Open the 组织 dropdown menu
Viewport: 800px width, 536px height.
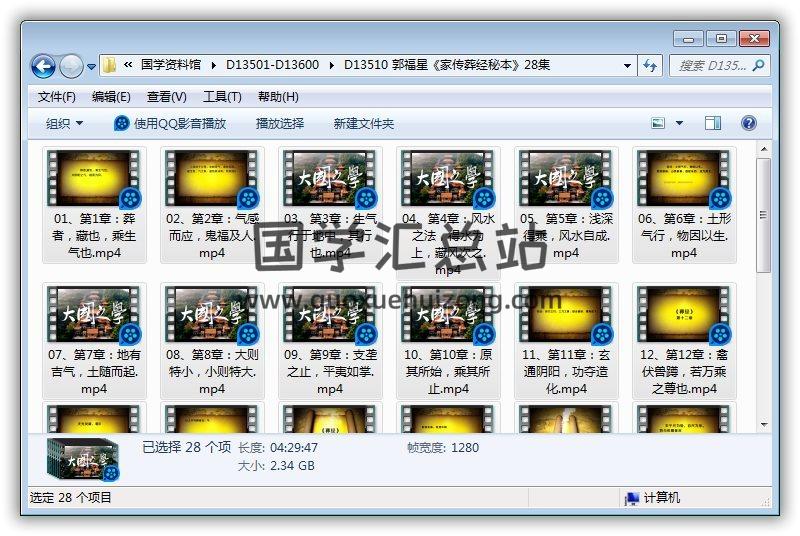point(64,123)
